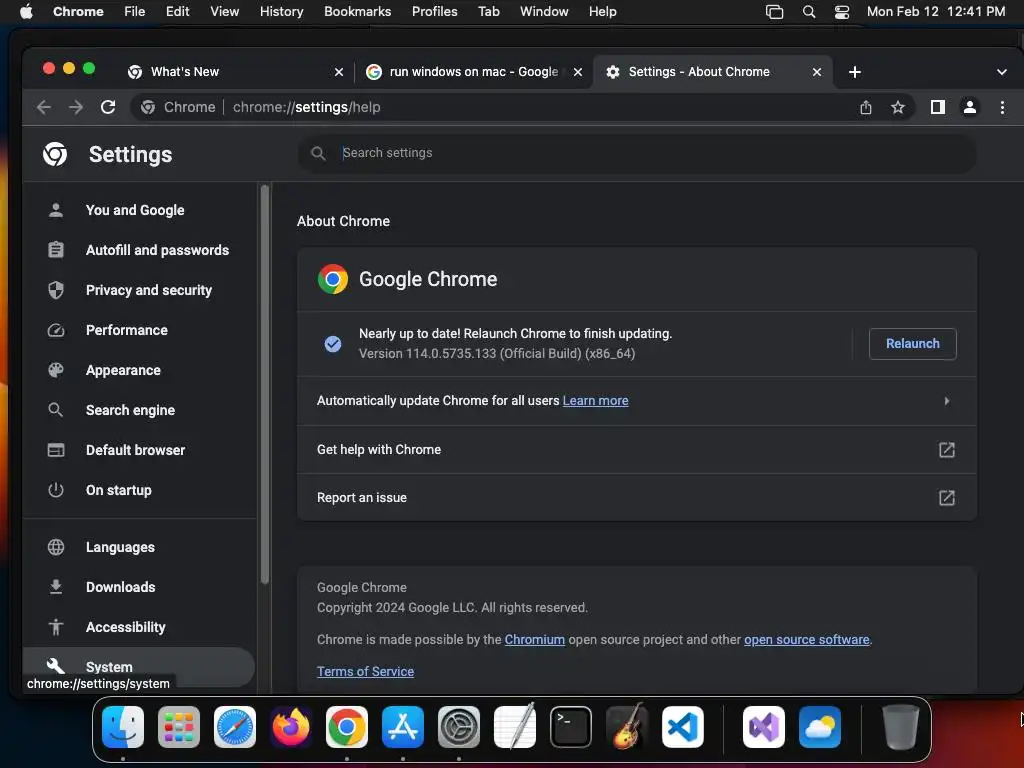Launch Firefox from the dock
The image size is (1024, 768).
tap(291, 726)
